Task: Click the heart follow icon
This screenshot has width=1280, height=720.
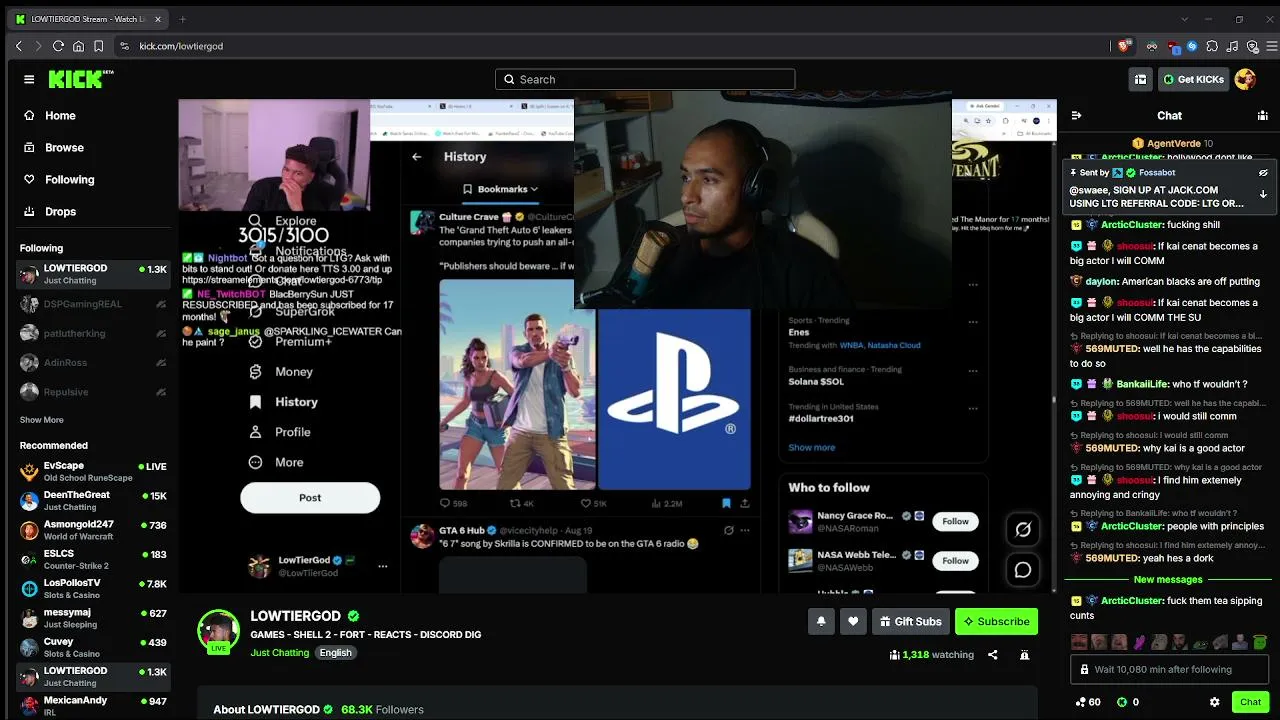Action: 853,621
